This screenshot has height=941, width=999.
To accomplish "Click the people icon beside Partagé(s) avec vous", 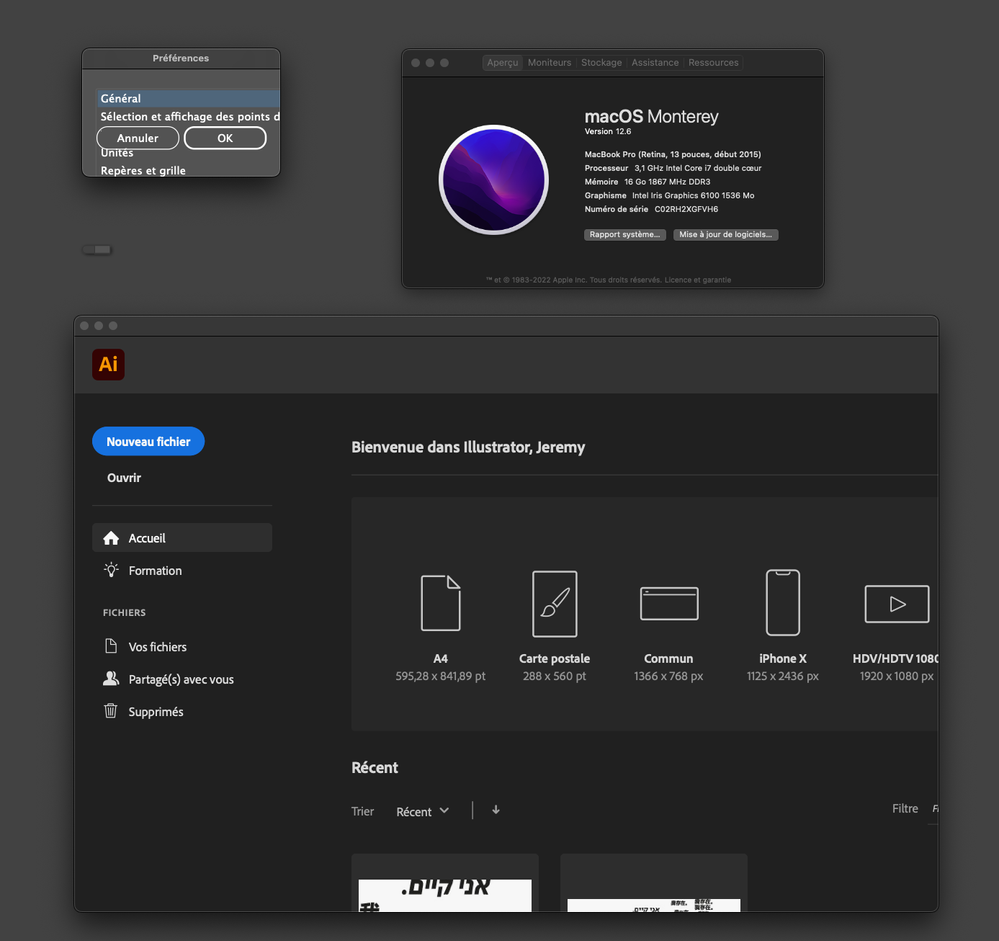I will point(111,679).
